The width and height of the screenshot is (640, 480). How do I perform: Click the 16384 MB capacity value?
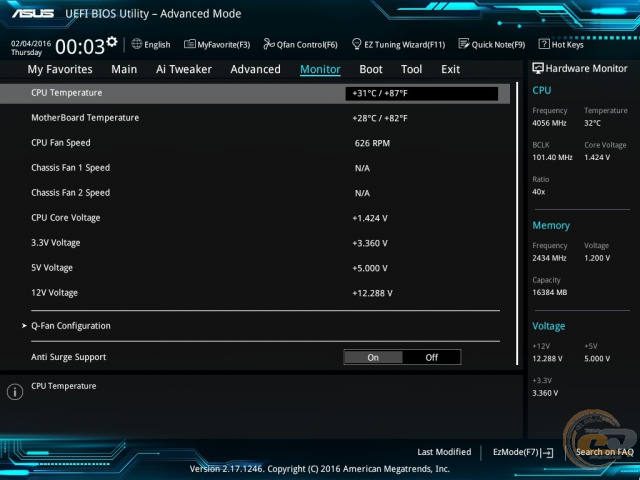click(x=549, y=292)
